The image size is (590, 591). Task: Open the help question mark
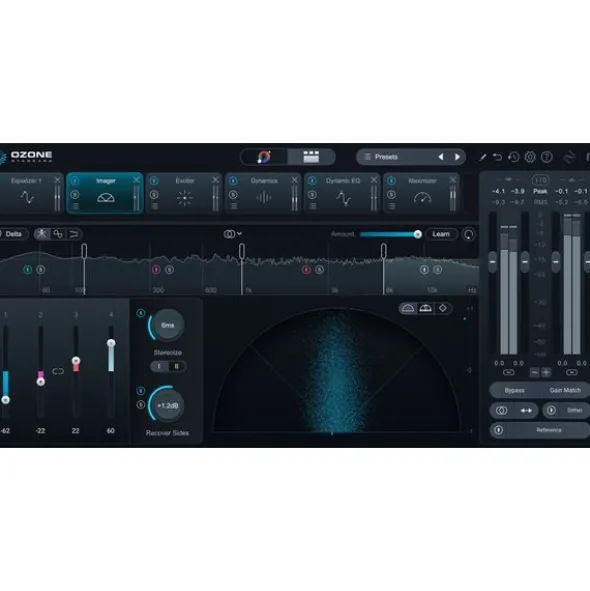547,157
